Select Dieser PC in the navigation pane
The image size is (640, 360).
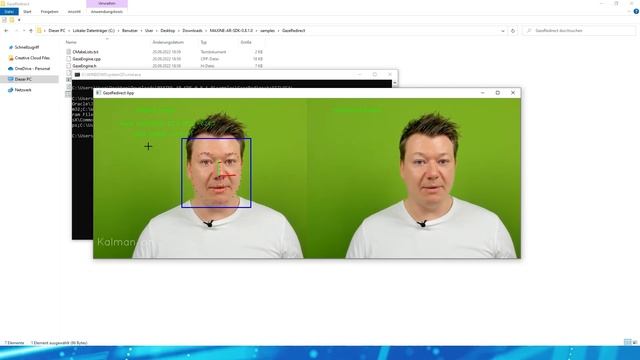23,79
